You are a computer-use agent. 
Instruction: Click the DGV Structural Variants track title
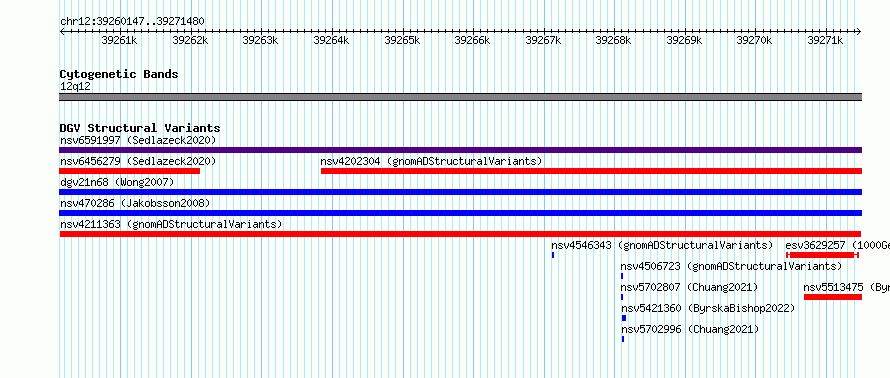point(140,128)
